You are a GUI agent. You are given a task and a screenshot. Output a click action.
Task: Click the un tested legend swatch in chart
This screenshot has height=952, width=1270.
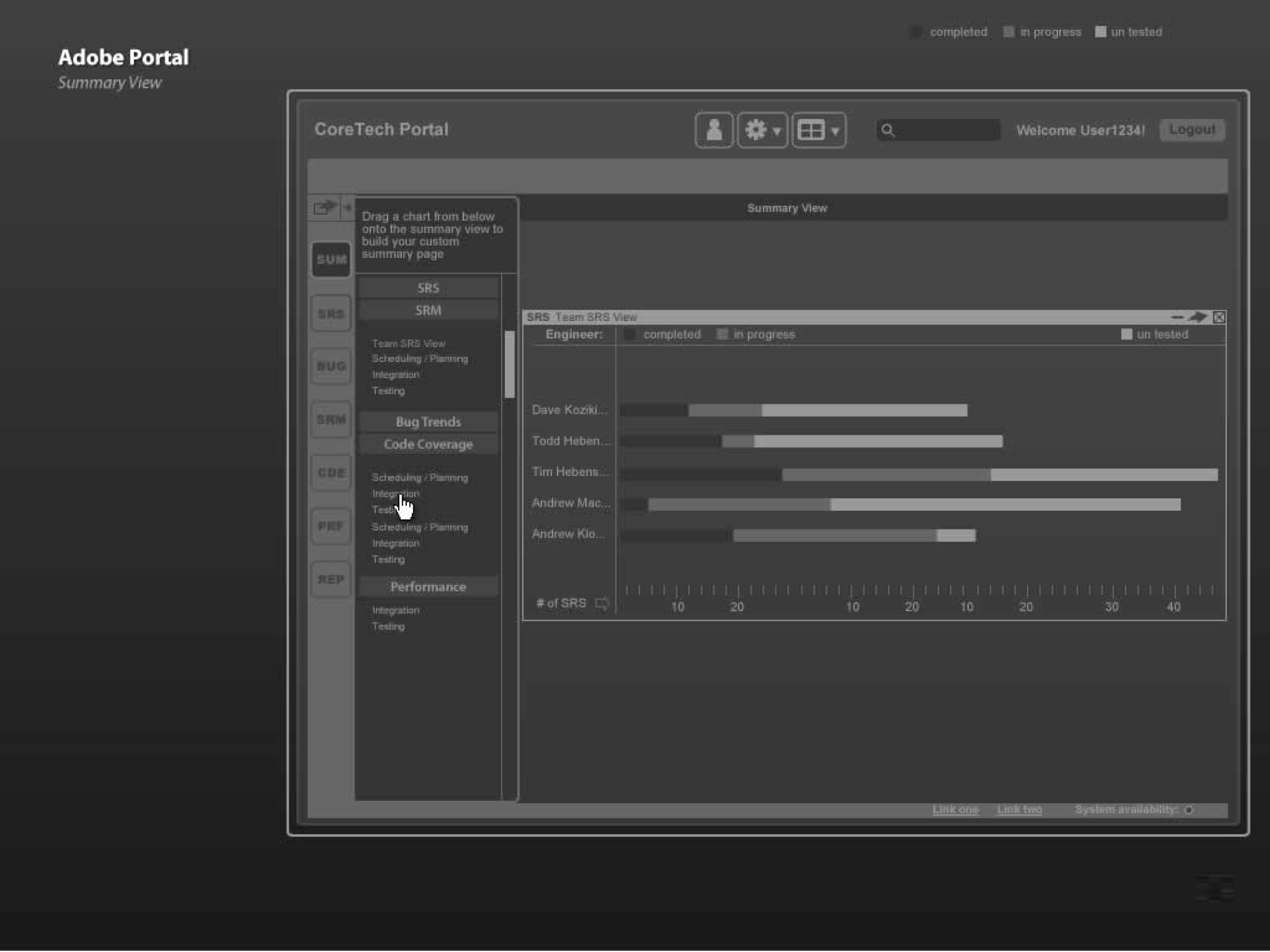point(1126,334)
